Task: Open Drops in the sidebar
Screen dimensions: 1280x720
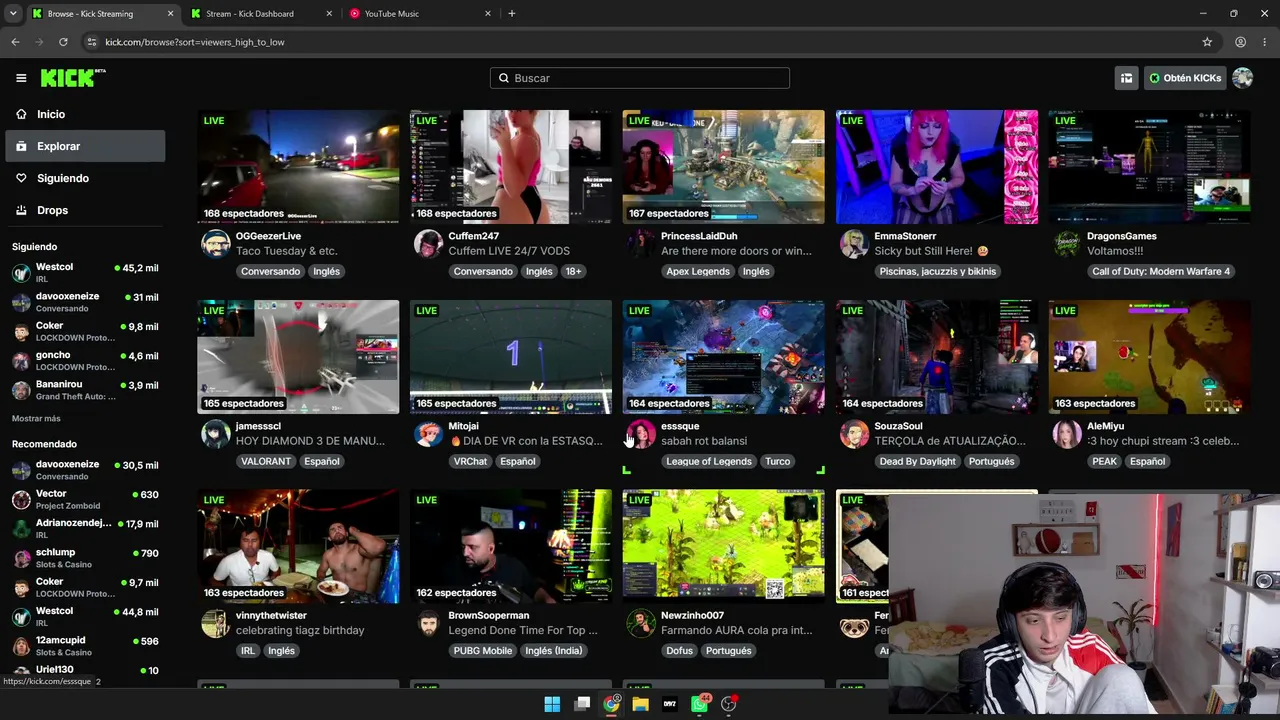Action: [85, 210]
